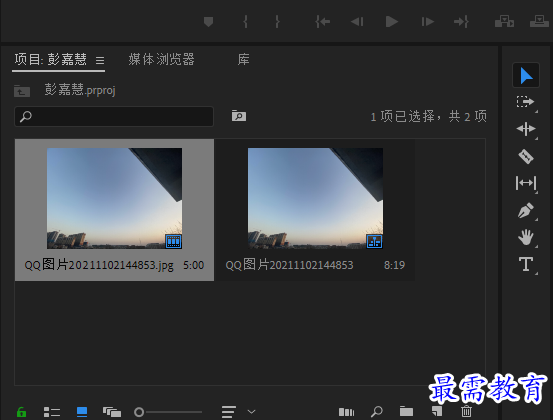Click the New Item icon
This screenshot has width=553, height=420.
[x=437, y=411]
